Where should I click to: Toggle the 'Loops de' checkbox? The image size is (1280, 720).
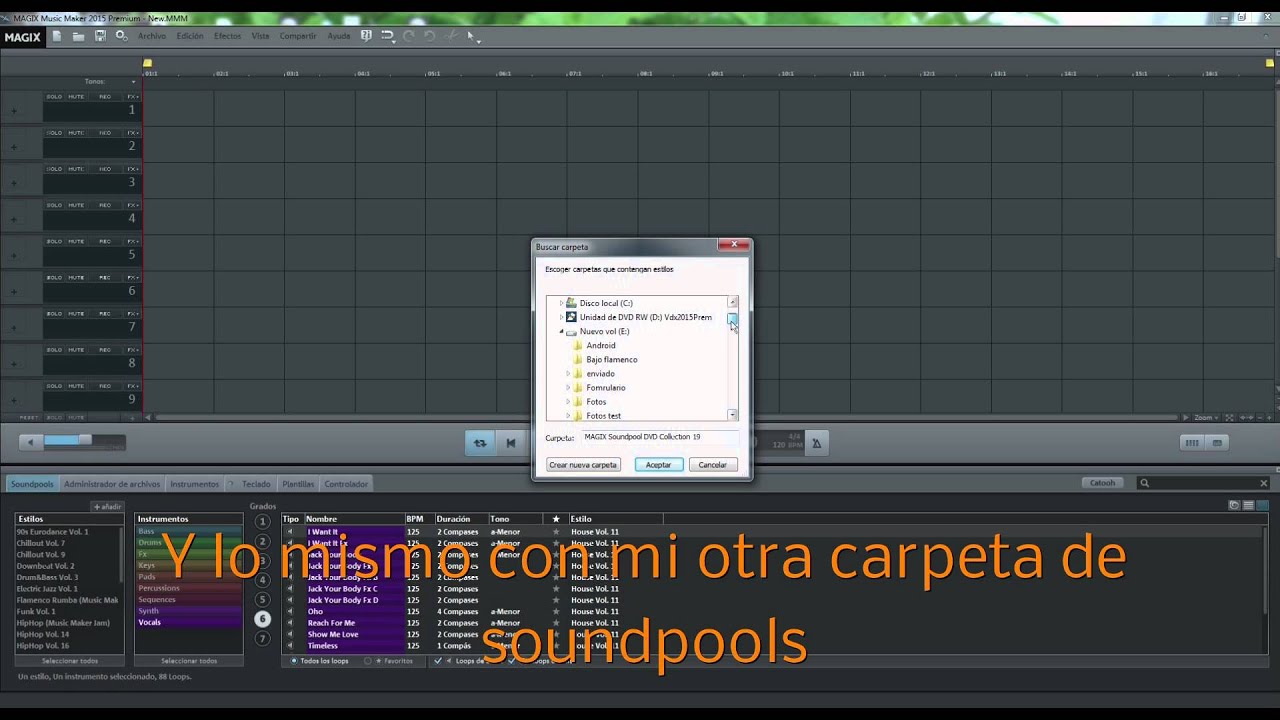438,661
